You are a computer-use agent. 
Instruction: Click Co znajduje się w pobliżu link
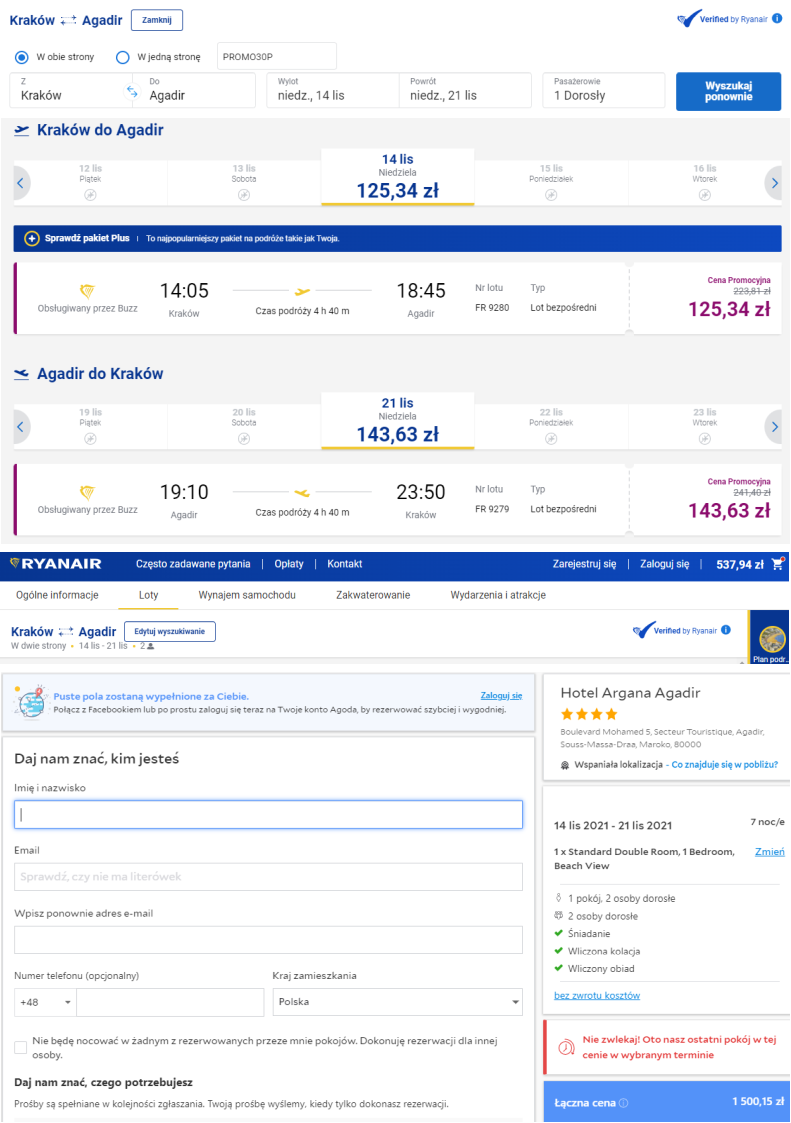724,765
